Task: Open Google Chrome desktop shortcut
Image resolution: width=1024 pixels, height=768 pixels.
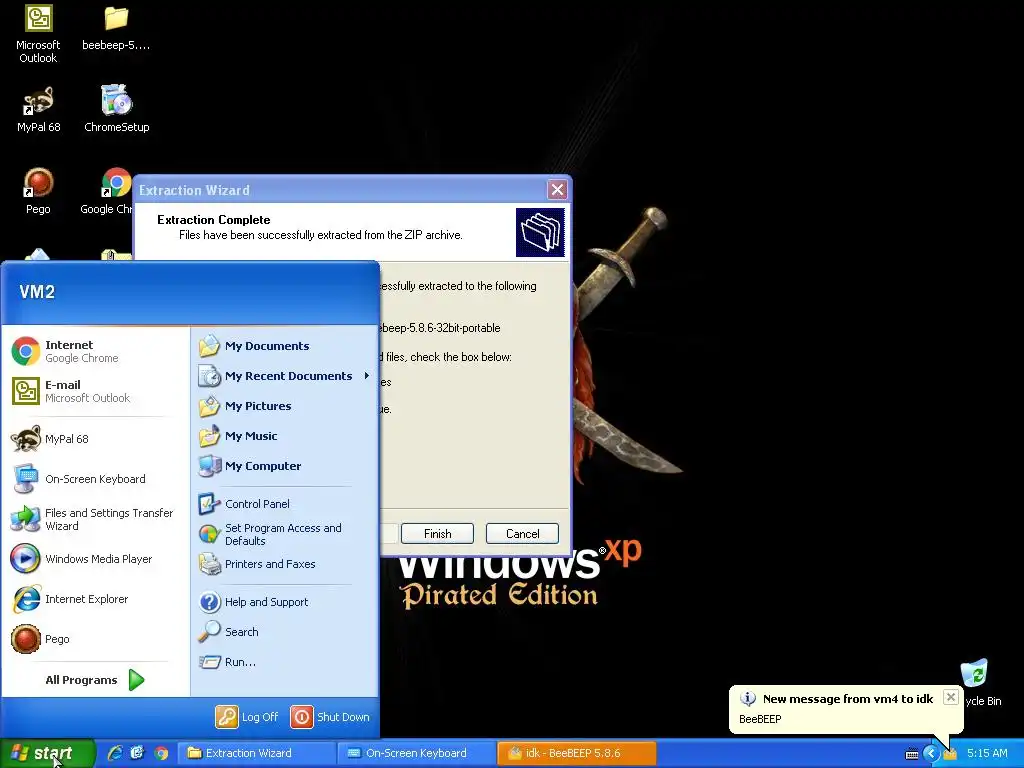Action: [x=106, y=191]
